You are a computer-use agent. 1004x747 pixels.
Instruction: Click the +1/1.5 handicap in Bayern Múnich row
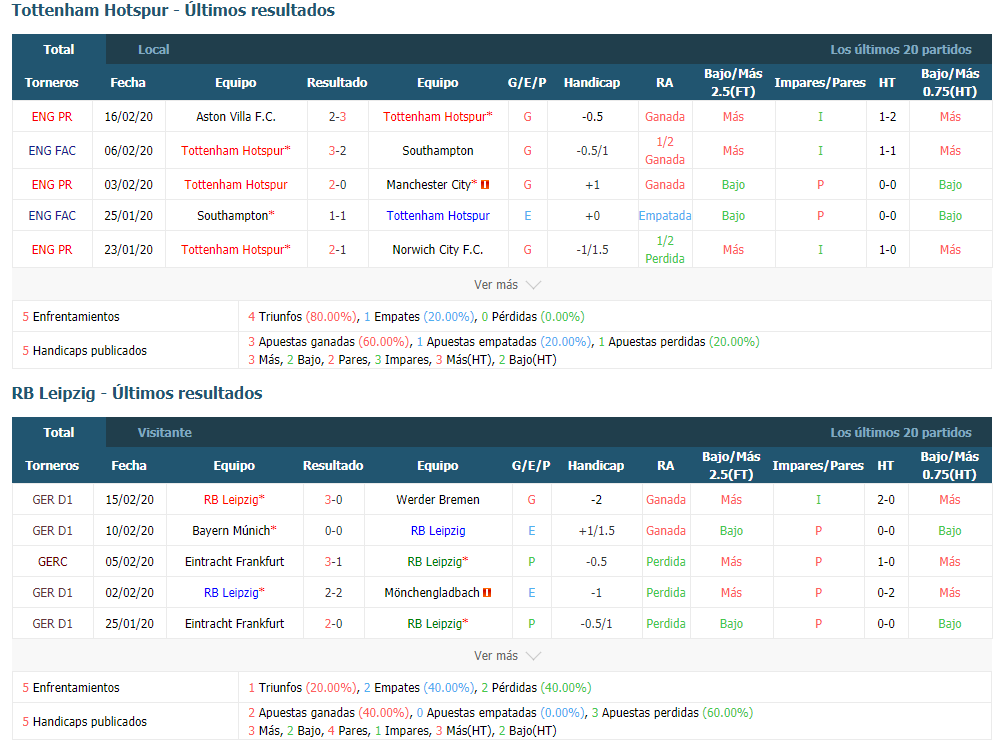596,531
